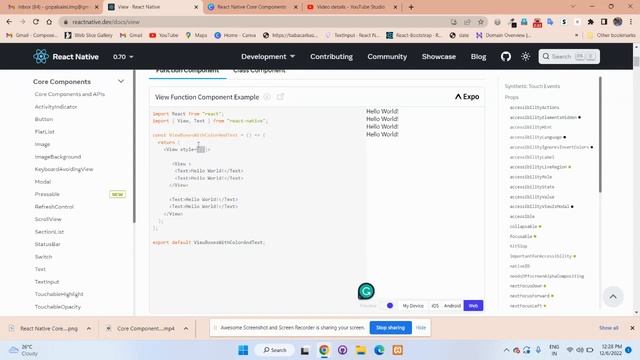This screenshot has height=360, width=640.
Task: Open the GitHub repository icon in navbar
Action: [x=506, y=56]
